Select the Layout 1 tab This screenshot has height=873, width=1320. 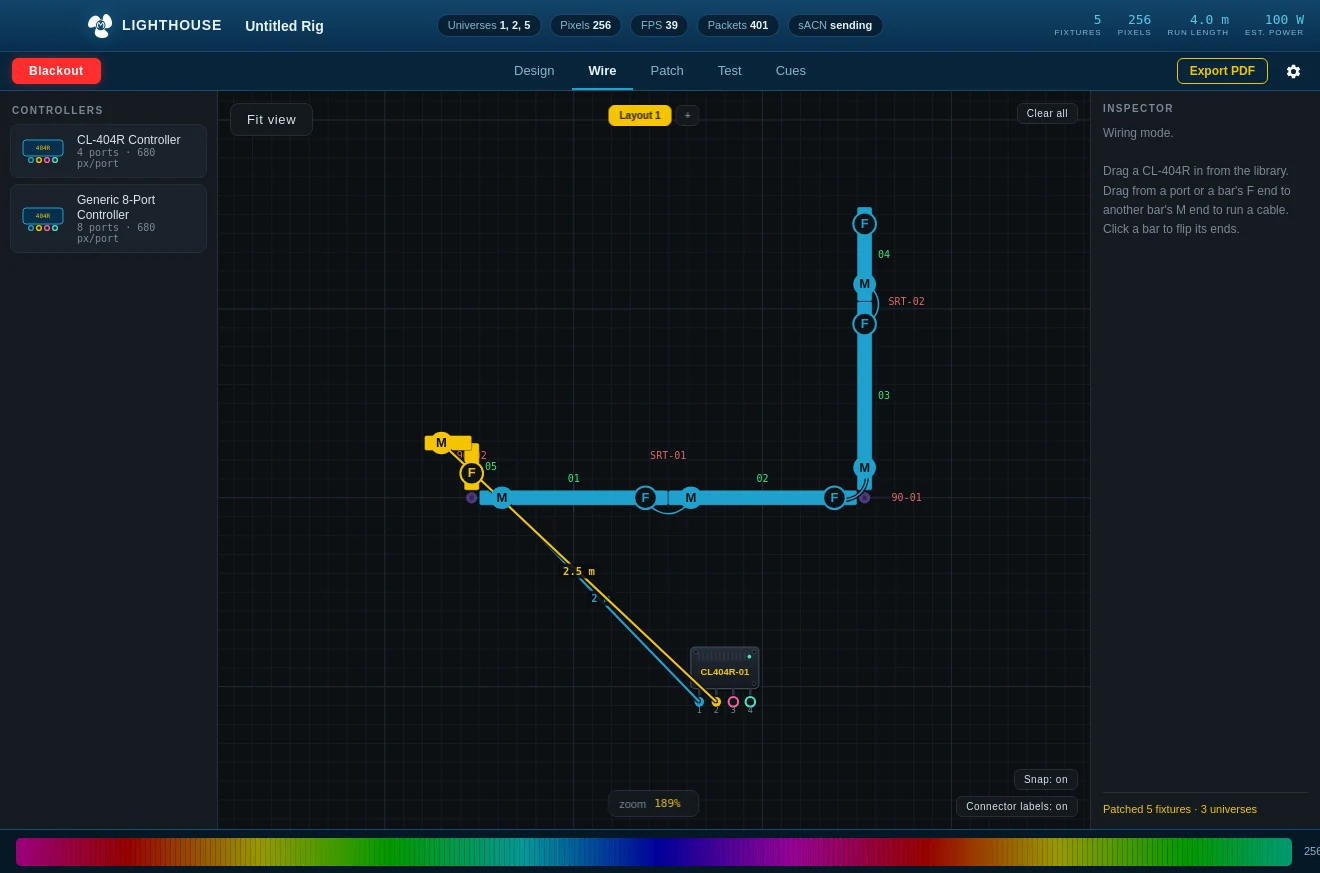tap(640, 116)
